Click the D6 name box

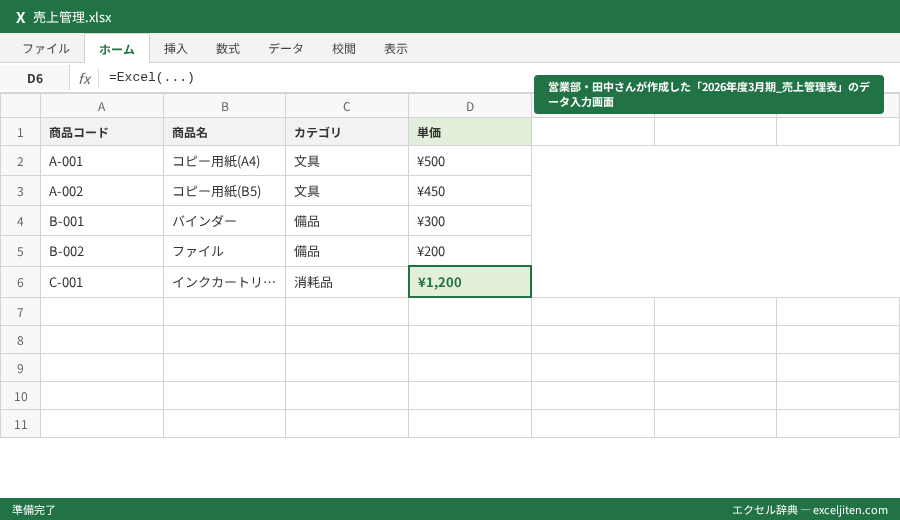(x=35, y=79)
